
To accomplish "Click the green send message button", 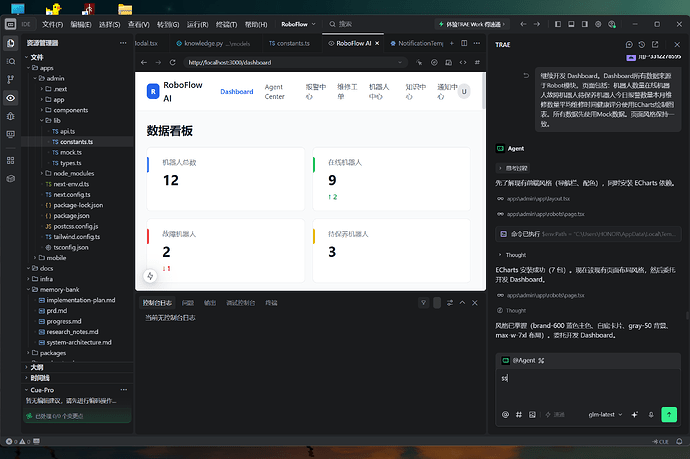I will [x=669, y=415].
